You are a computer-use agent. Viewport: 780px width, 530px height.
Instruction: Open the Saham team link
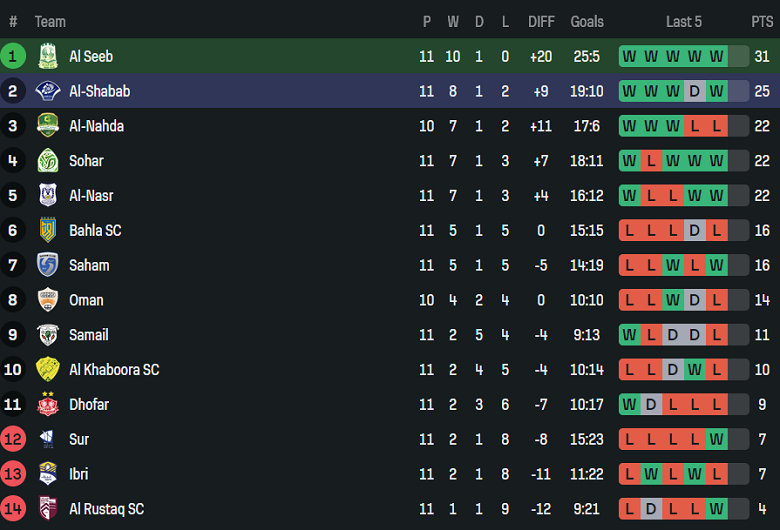pyautogui.click(x=89, y=265)
